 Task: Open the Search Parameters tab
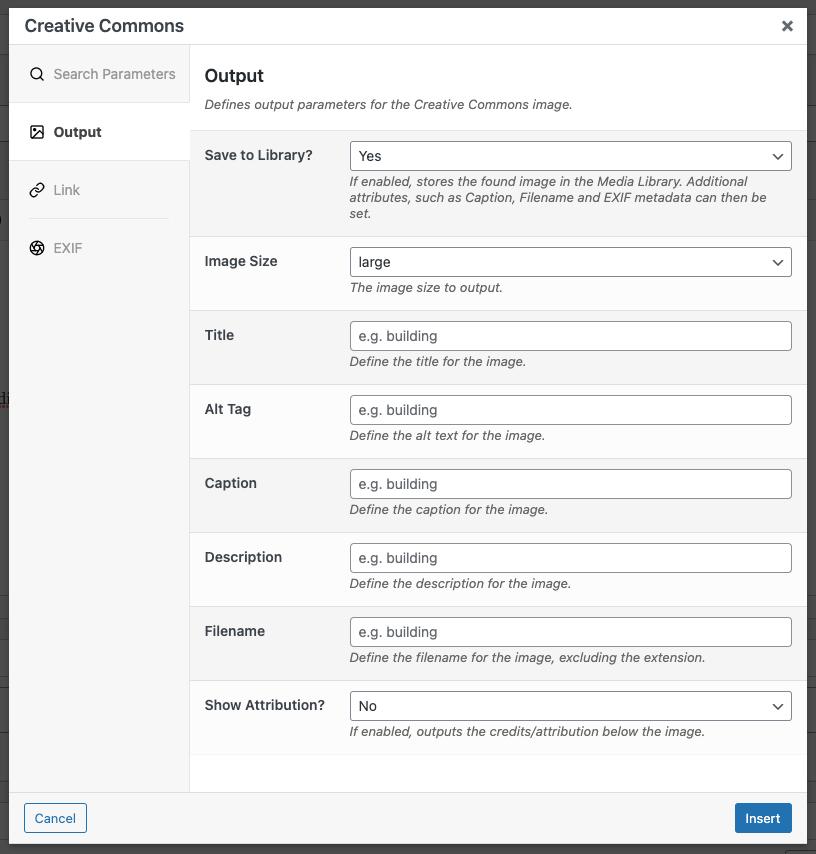(x=99, y=74)
